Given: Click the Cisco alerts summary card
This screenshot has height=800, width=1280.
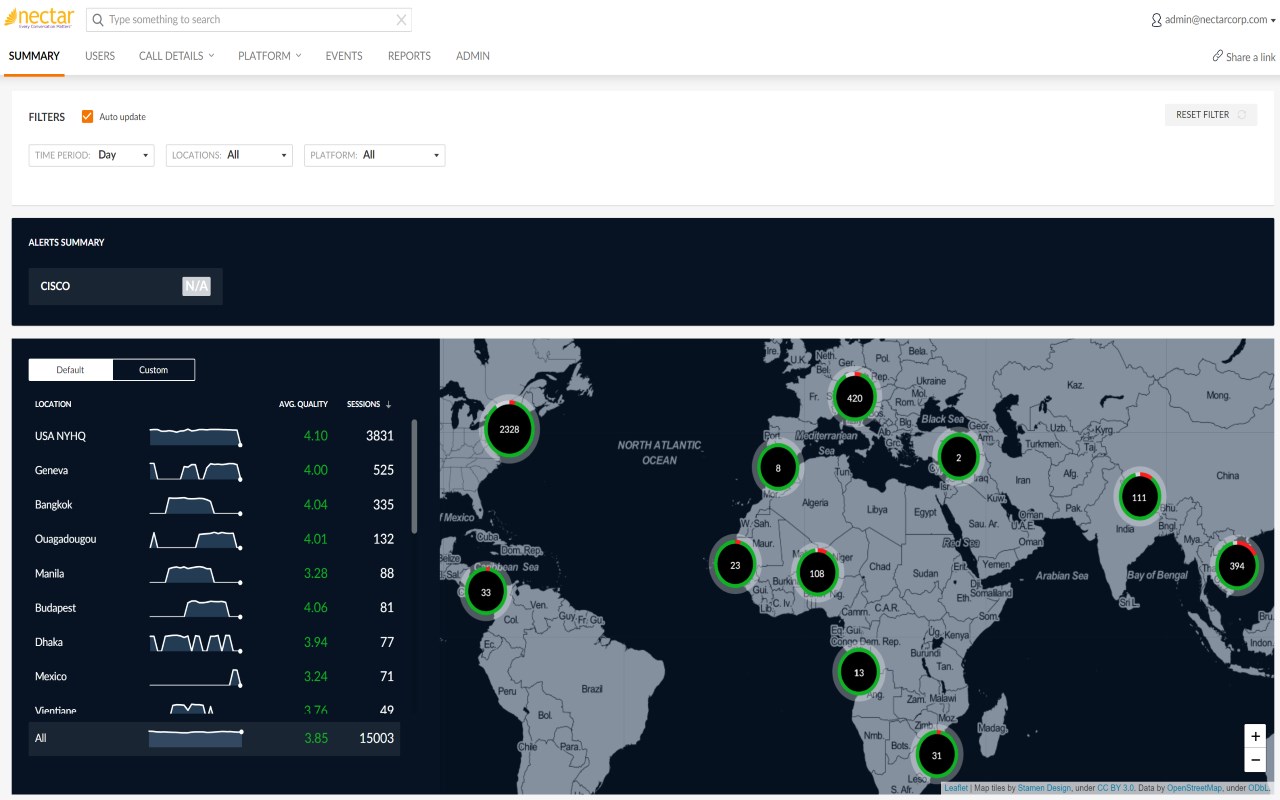Looking at the screenshot, I should [125, 286].
